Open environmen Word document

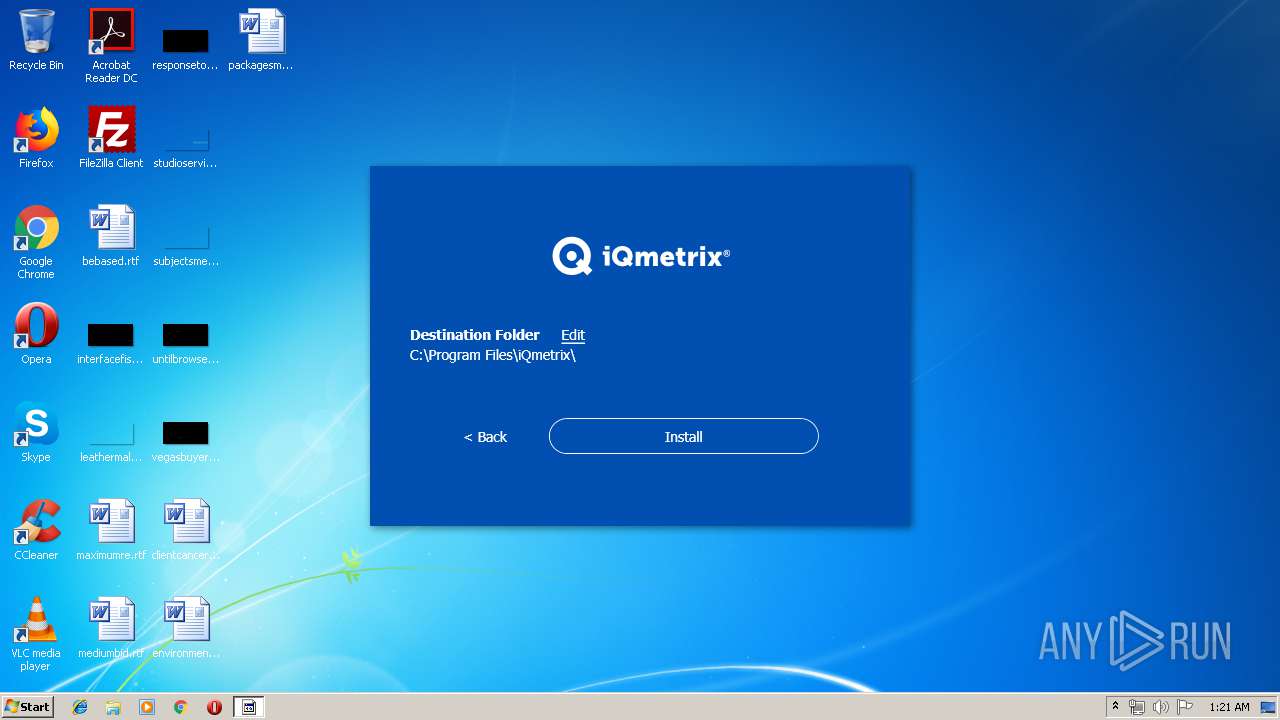pyautogui.click(x=185, y=628)
